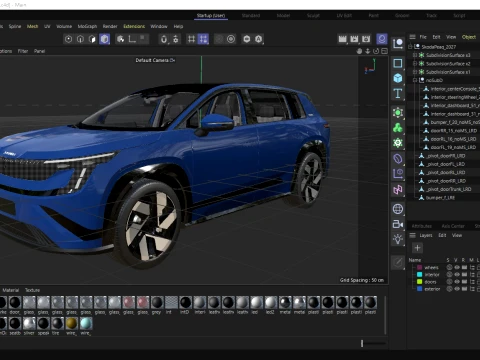Viewport: 480px width, 360px height.
Task: Click the Workplane grid icon
Action: 191,39
